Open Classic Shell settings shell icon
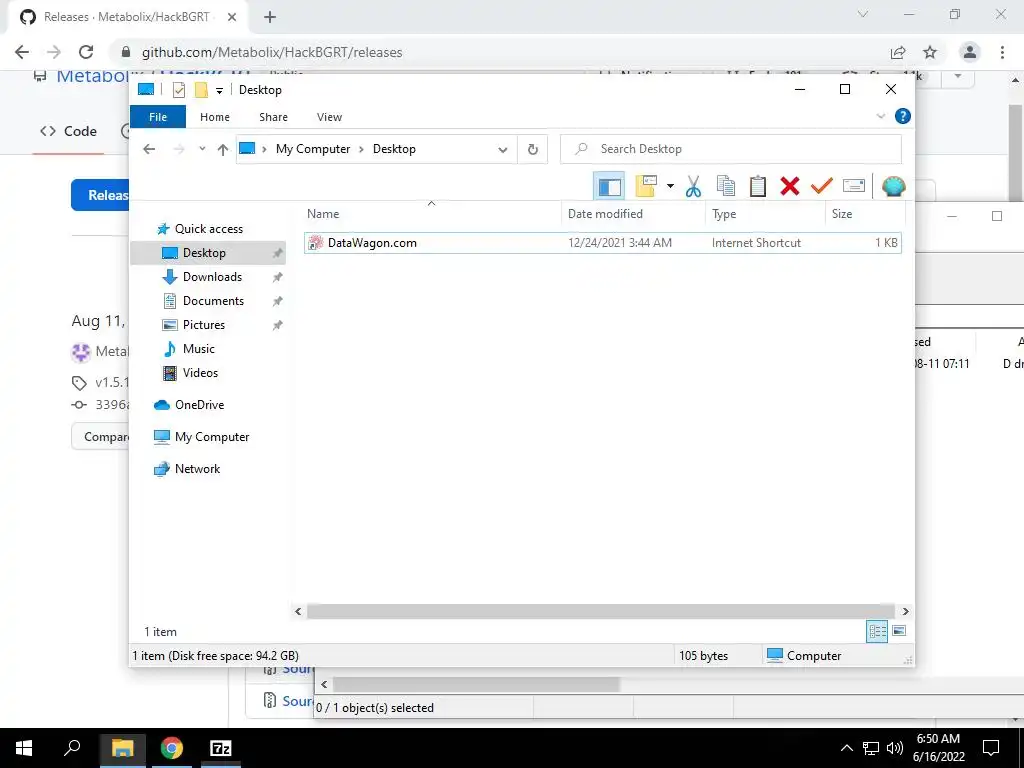The width and height of the screenshot is (1024, 768). (x=893, y=186)
